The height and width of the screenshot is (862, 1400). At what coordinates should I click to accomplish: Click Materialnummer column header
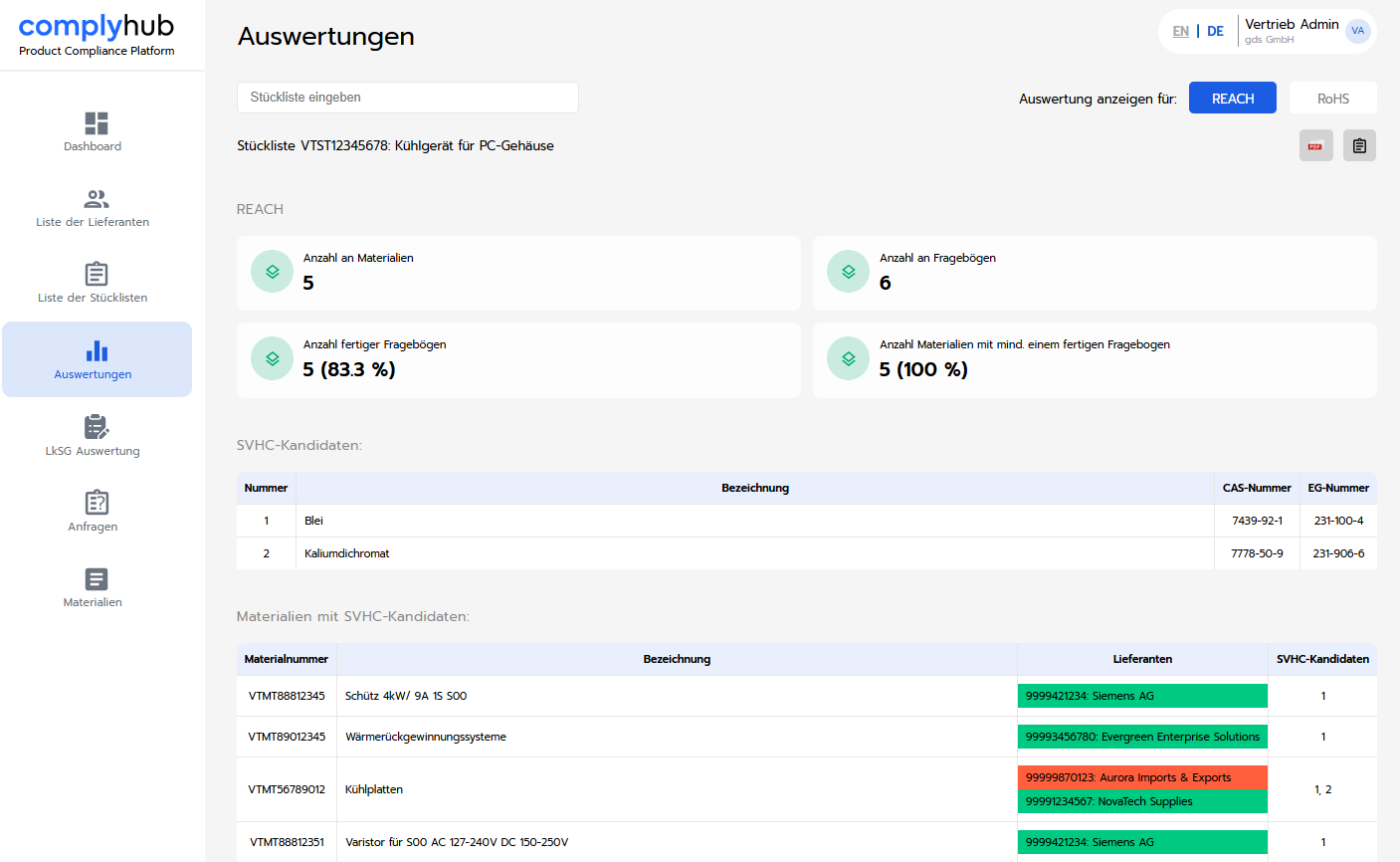(x=287, y=659)
